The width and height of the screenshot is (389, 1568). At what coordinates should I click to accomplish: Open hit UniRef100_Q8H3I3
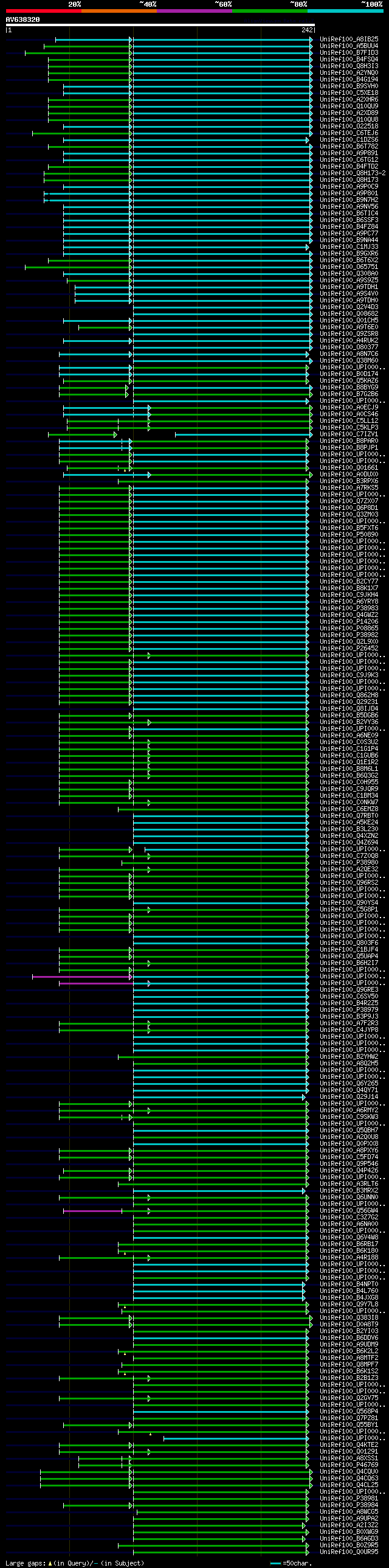pos(349,66)
